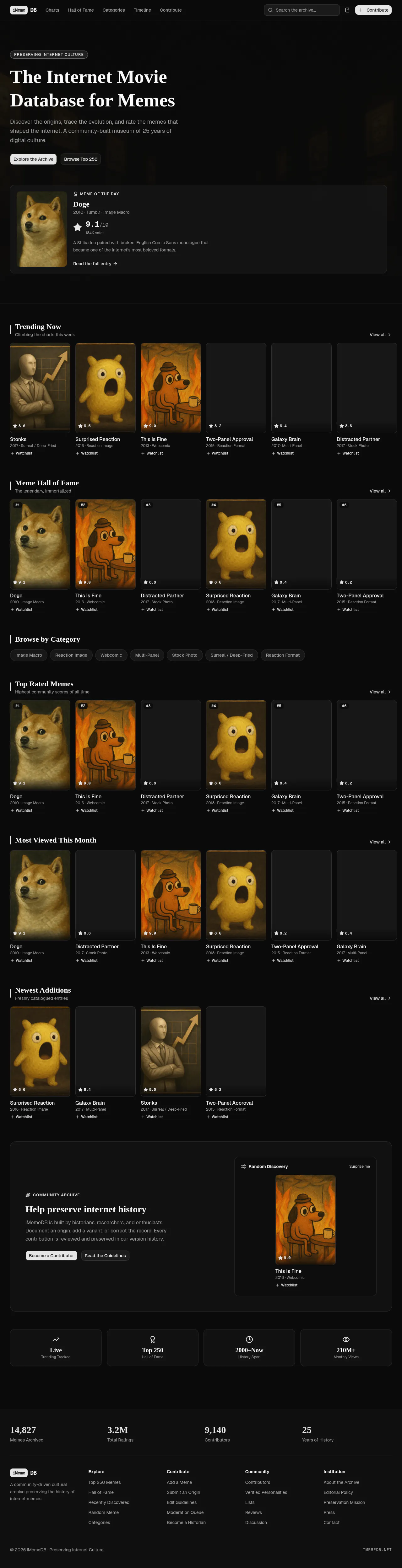Click the Contribute button with plus icon
Viewport: 402px width, 1568px height.
(373, 10)
